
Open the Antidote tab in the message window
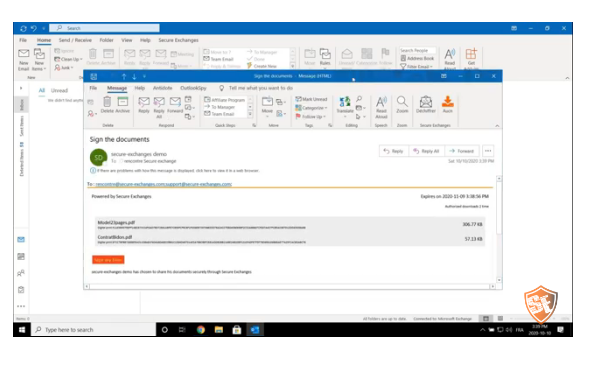coord(162,88)
